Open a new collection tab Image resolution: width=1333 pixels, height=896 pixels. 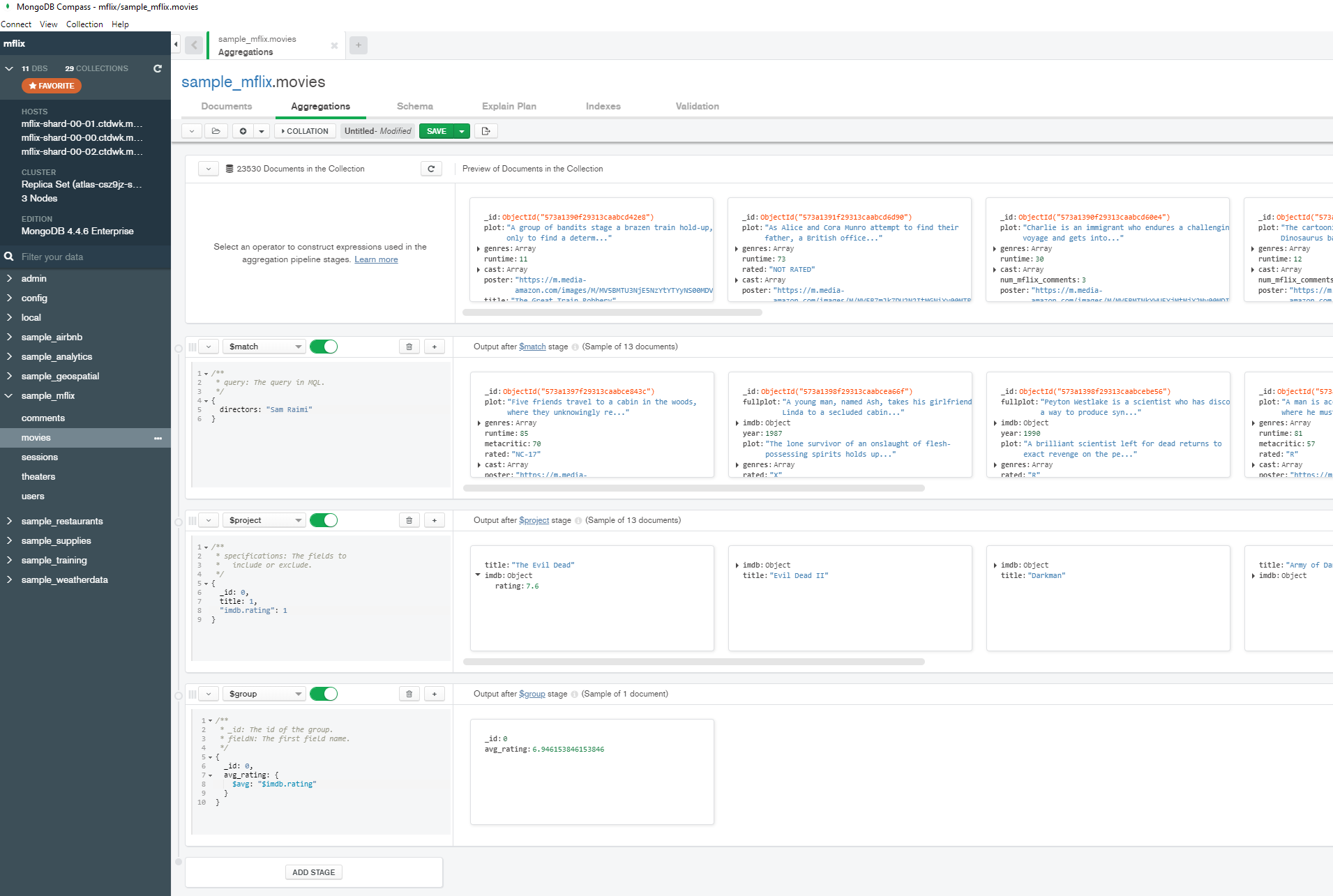click(x=359, y=45)
